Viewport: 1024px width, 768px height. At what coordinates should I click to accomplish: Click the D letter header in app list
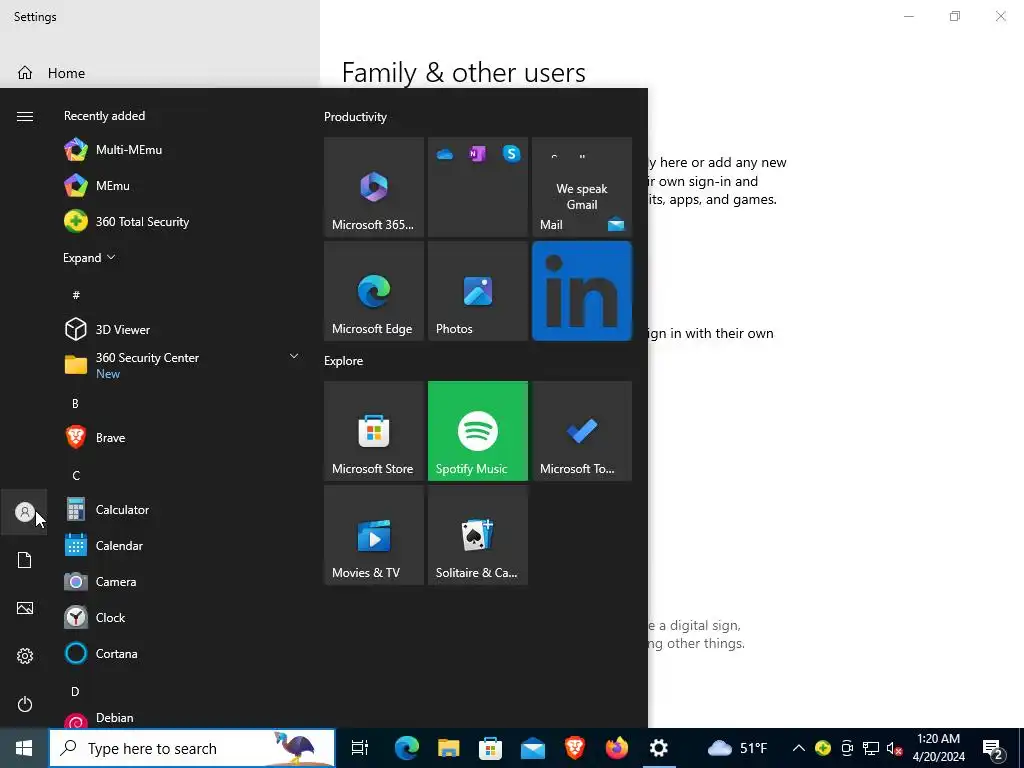(76, 692)
